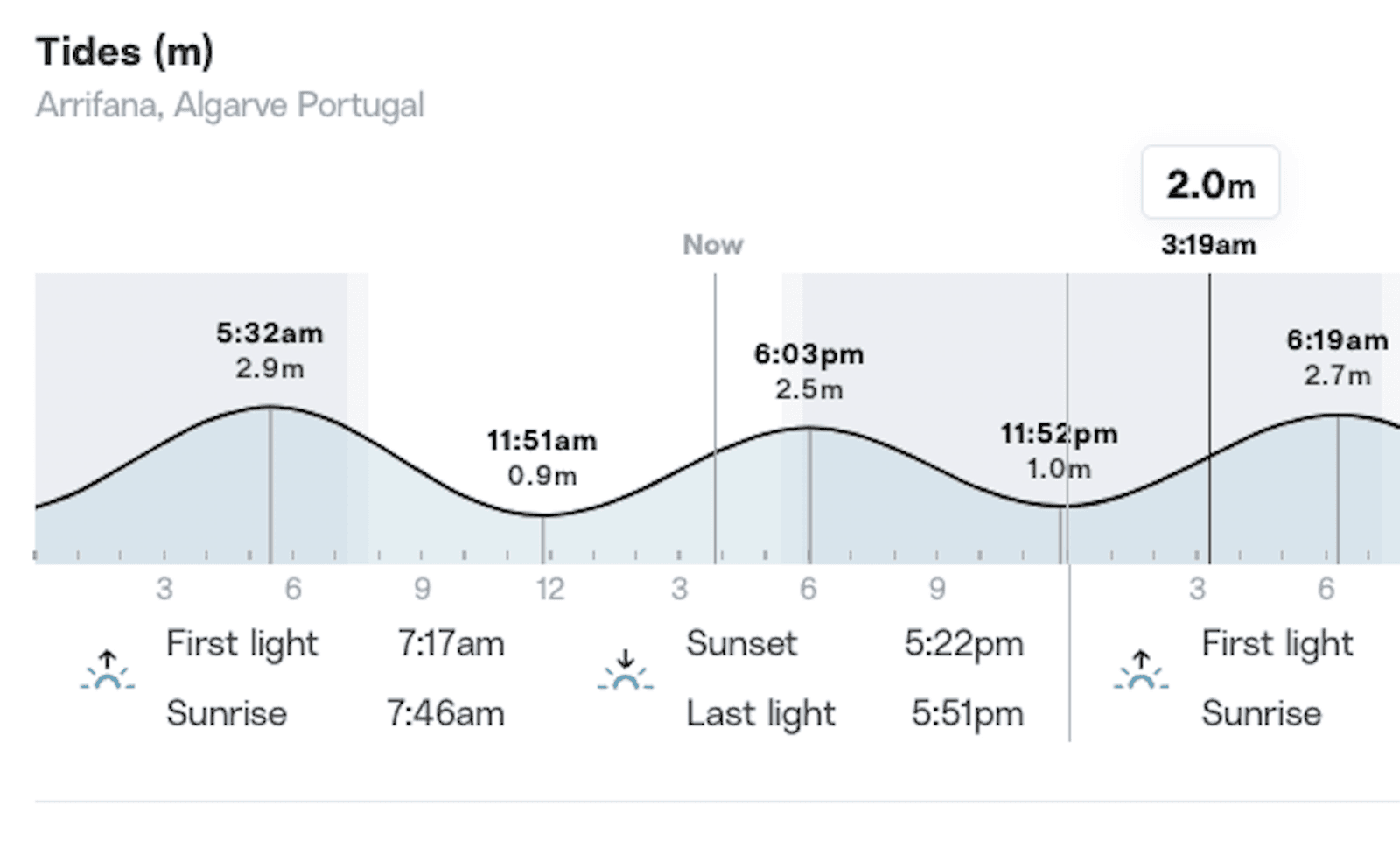The width and height of the screenshot is (1400, 854).
Task: Click the 12 noon axis label
Action: [x=550, y=589]
